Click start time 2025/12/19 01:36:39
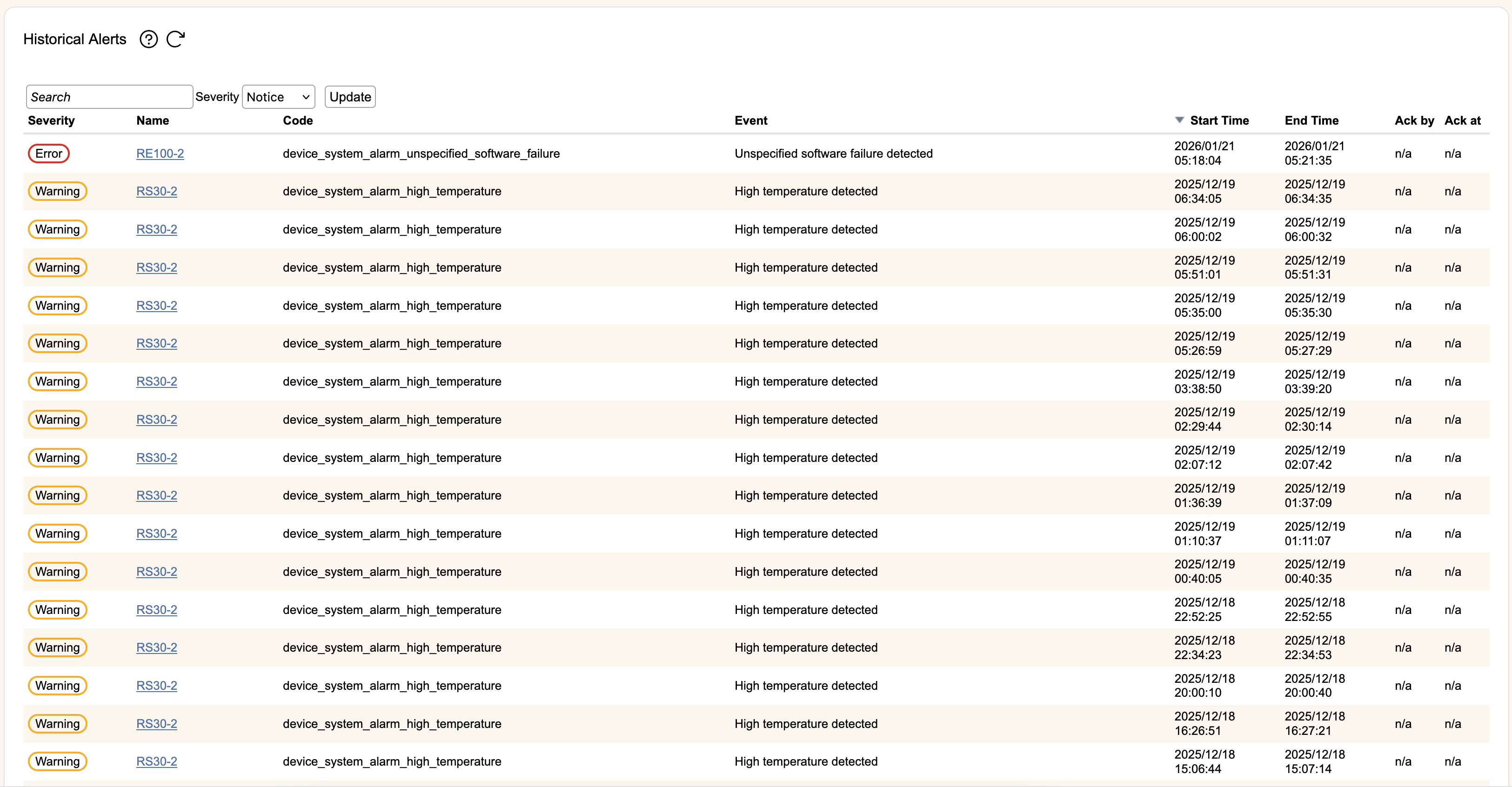1512x787 pixels. 1204,495
